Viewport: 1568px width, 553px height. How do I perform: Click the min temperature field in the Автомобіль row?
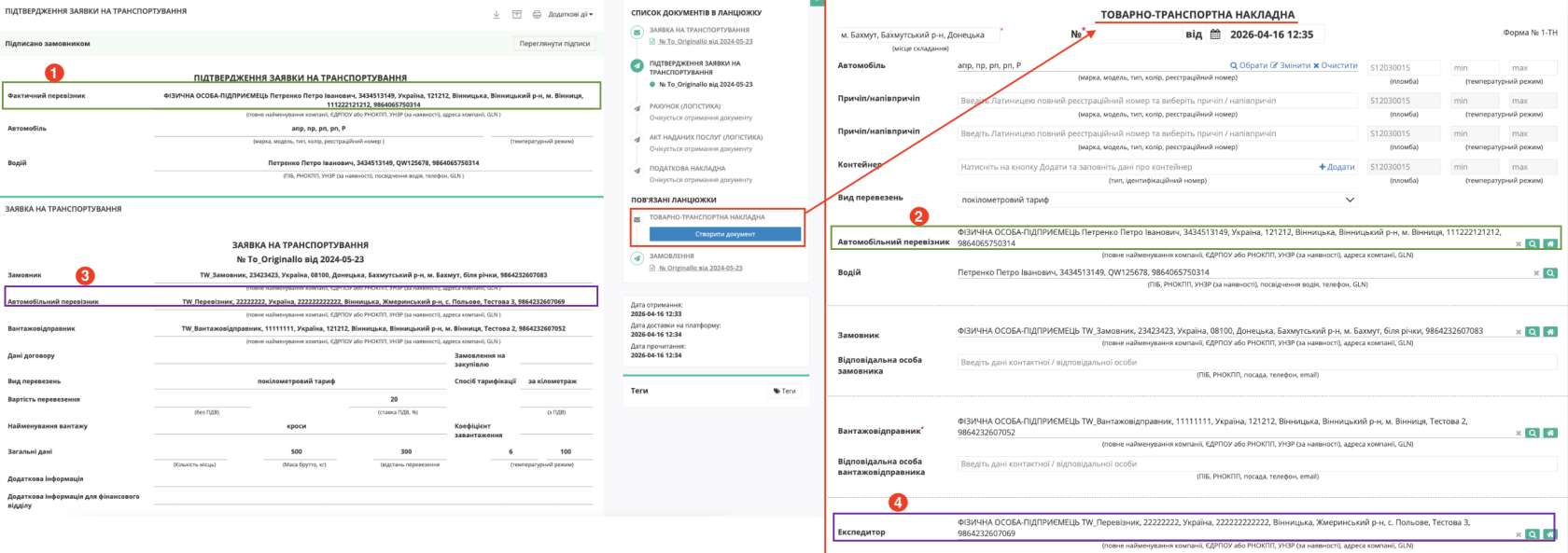pyautogui.click(x=1475, y=67)
